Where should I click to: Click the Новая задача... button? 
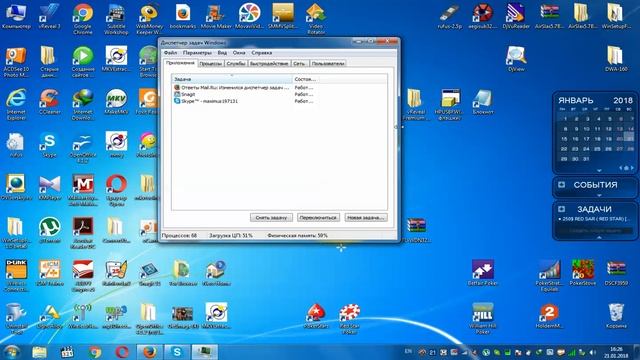click(x=366, y=218)
